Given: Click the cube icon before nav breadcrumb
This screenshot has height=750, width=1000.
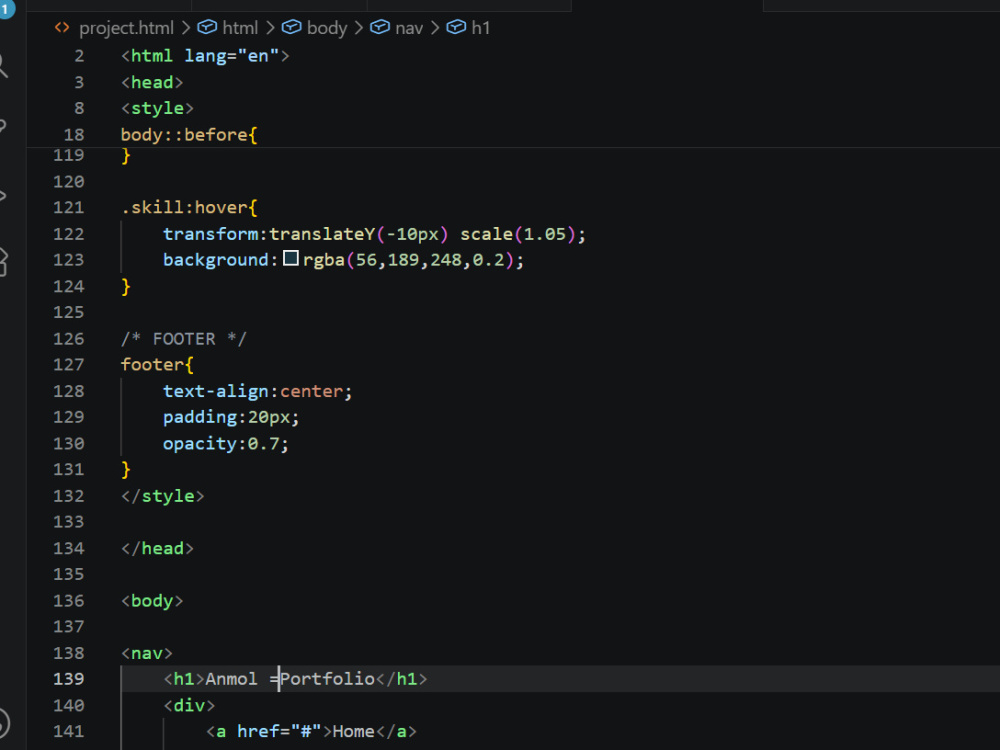Looking at the screenshot, I should click(x=380, y=27).
